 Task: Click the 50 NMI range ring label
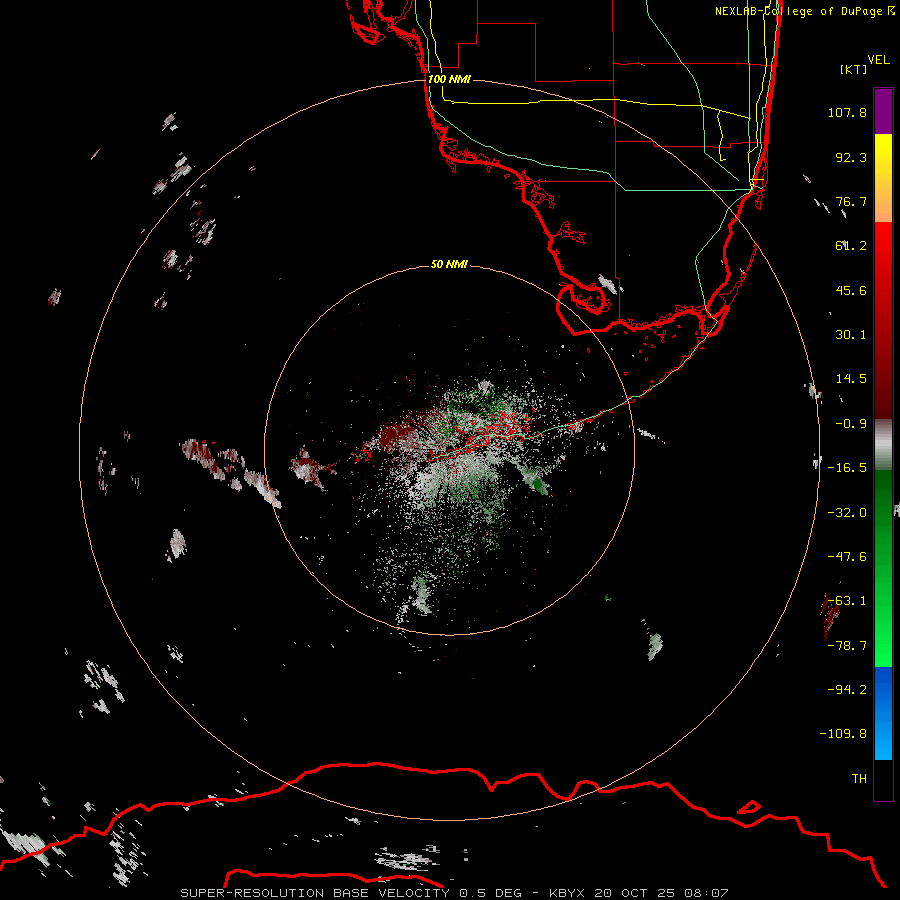(449, 264)
